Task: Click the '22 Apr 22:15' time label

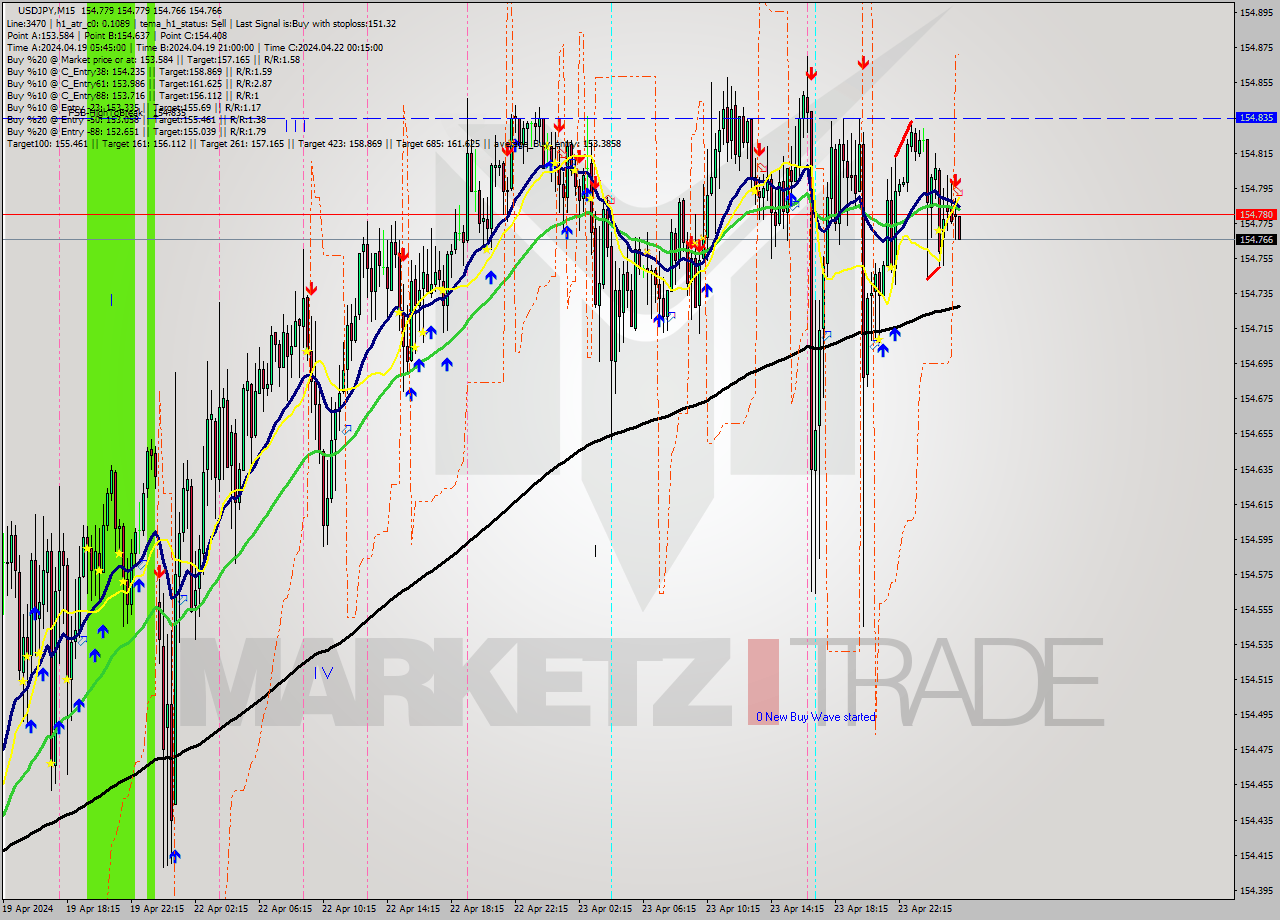Action: (x=542, y=909)
